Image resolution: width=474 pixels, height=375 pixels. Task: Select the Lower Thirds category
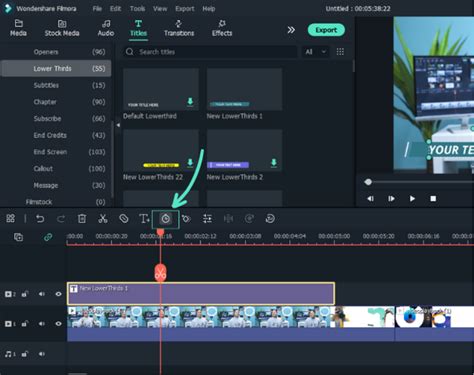point(57,69)
